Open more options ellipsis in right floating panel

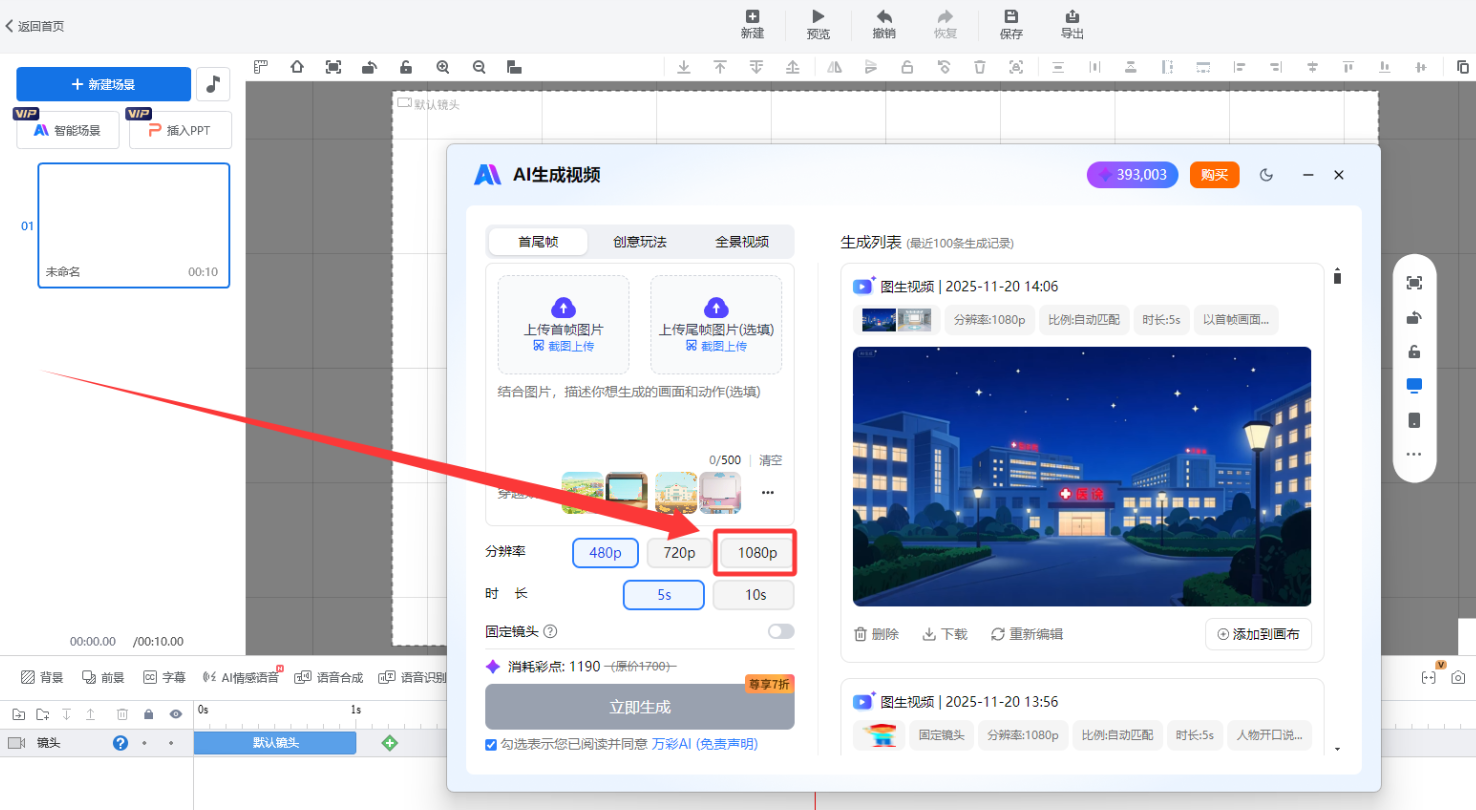pos(1413,454)
